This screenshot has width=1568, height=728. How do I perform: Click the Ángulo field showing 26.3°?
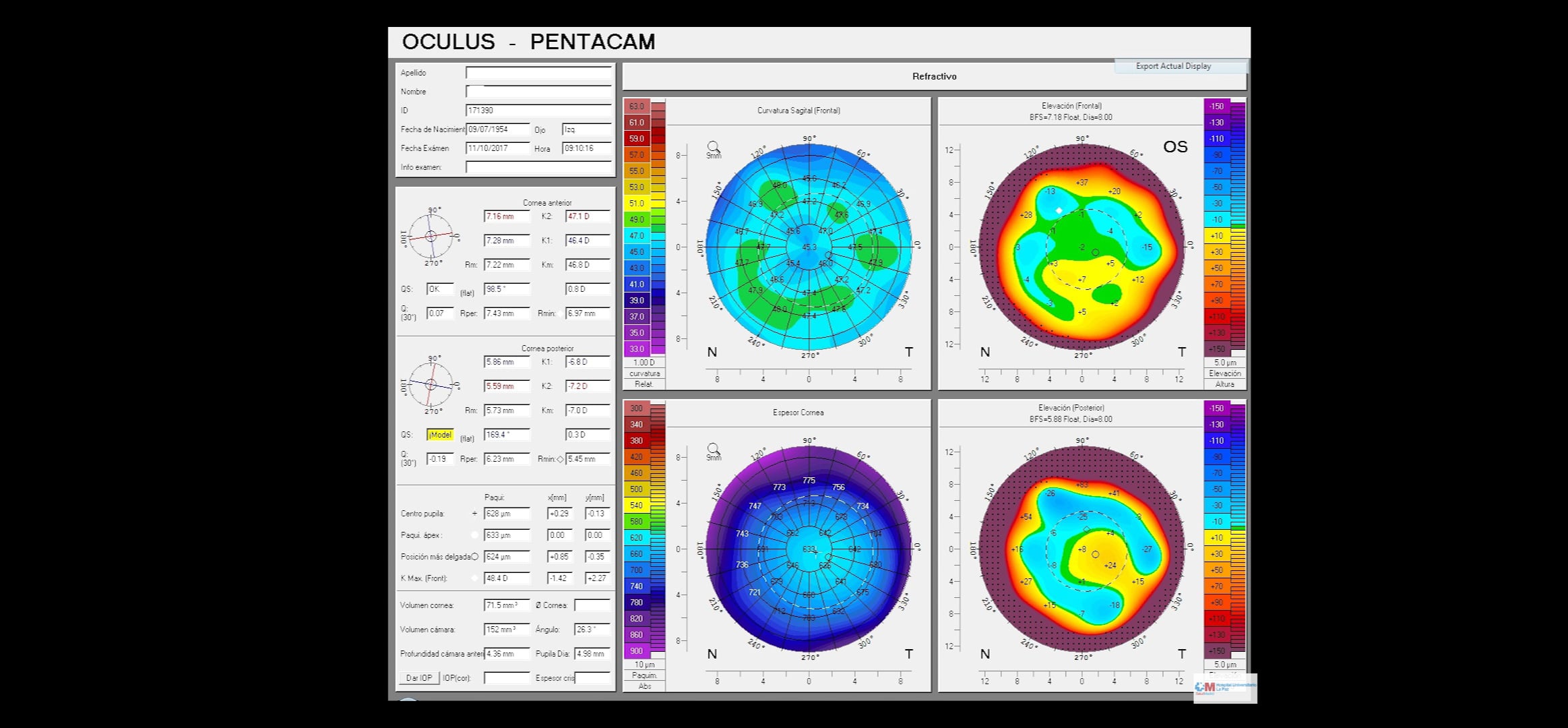pyautogui.click(x=592, y=630)
